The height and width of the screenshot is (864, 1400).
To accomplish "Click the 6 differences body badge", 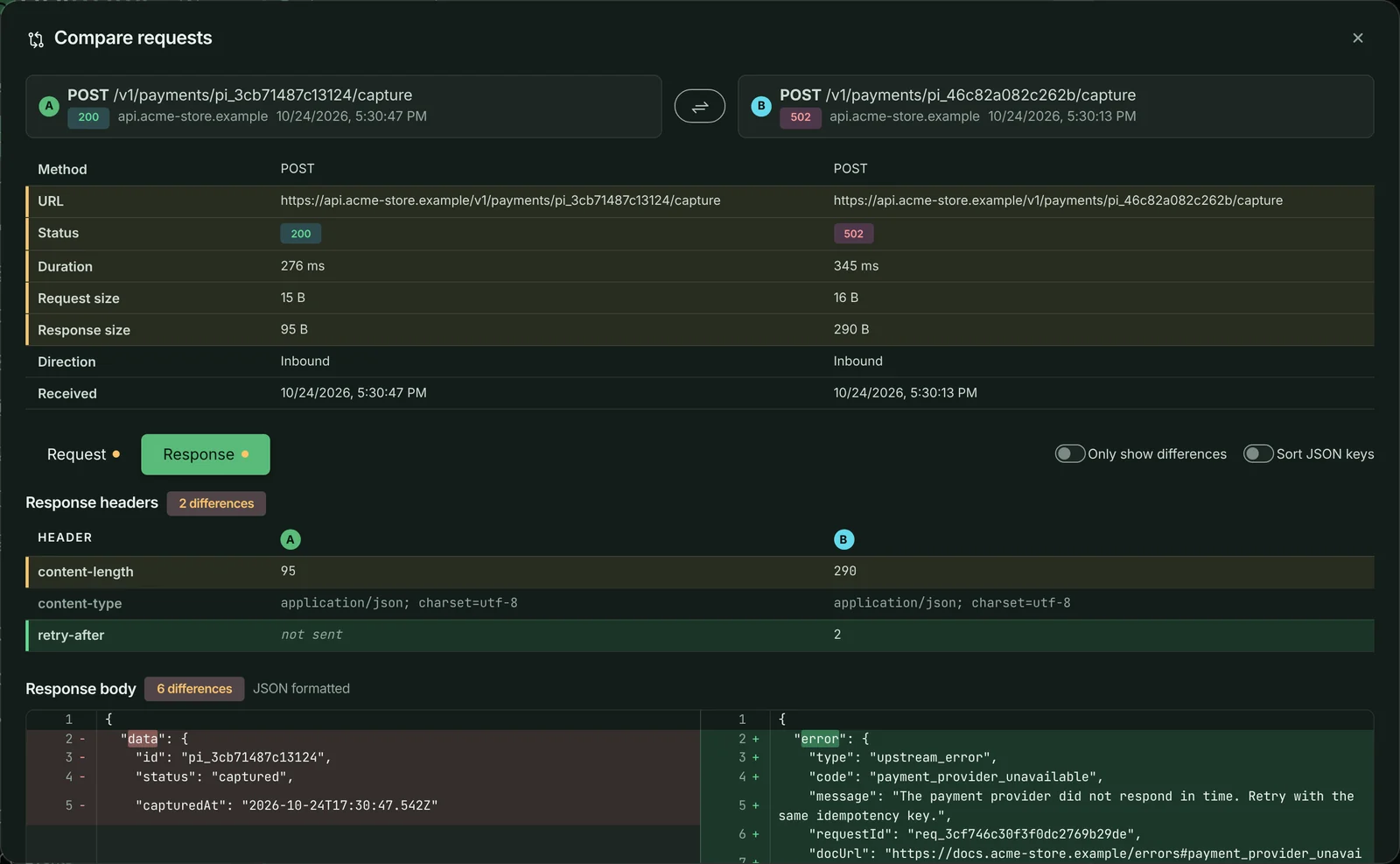I will 194,689.
